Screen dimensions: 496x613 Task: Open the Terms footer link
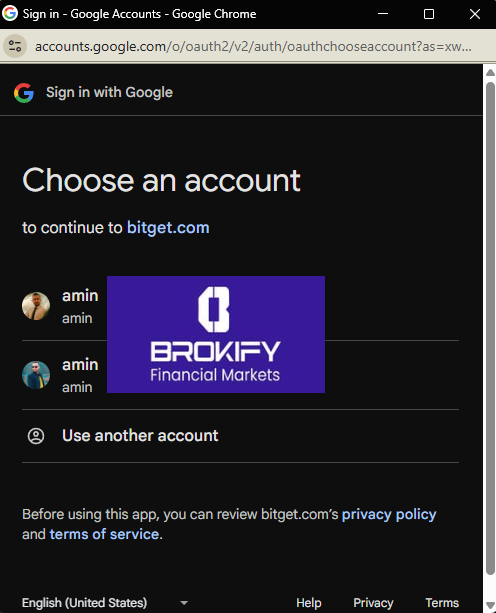pos(442,602)
